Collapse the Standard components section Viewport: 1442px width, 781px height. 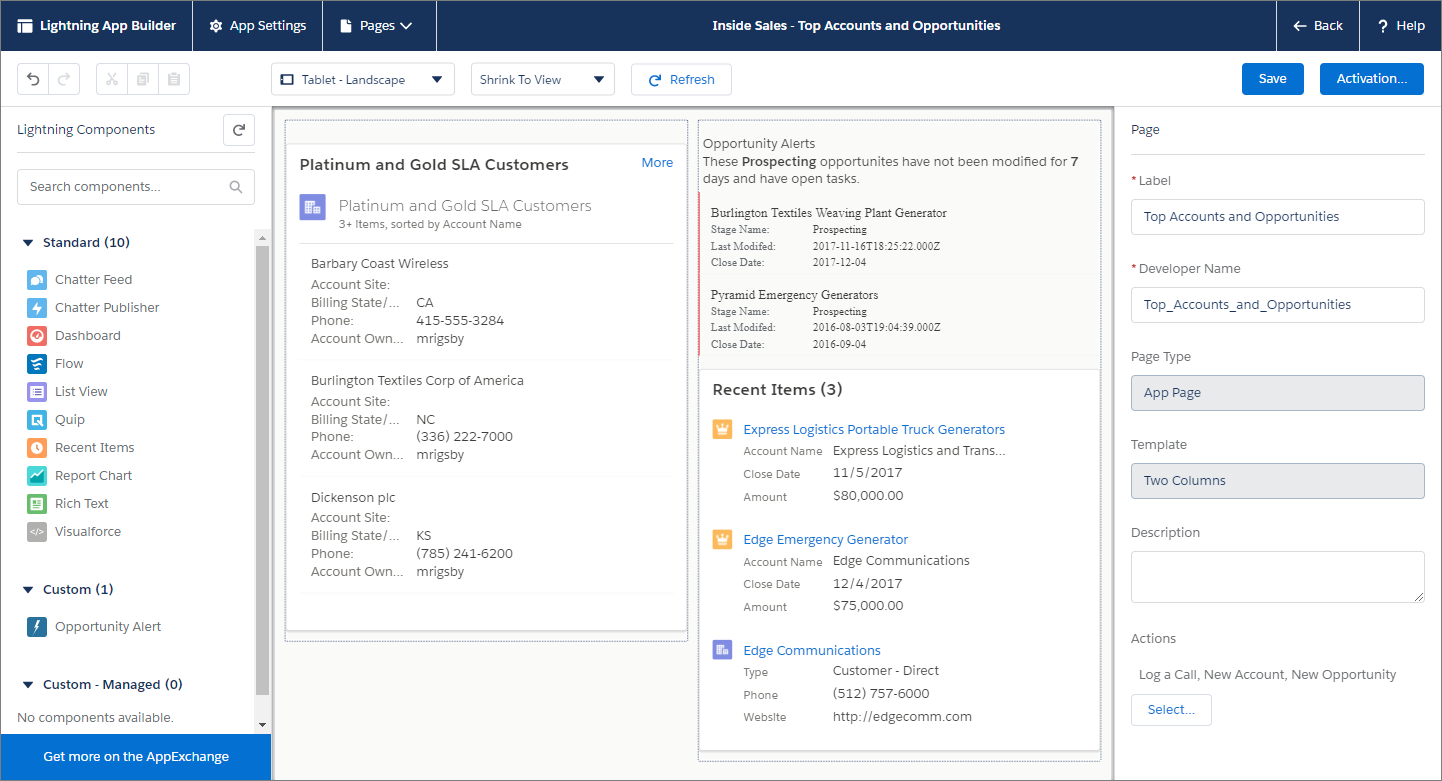pos(28,242)
